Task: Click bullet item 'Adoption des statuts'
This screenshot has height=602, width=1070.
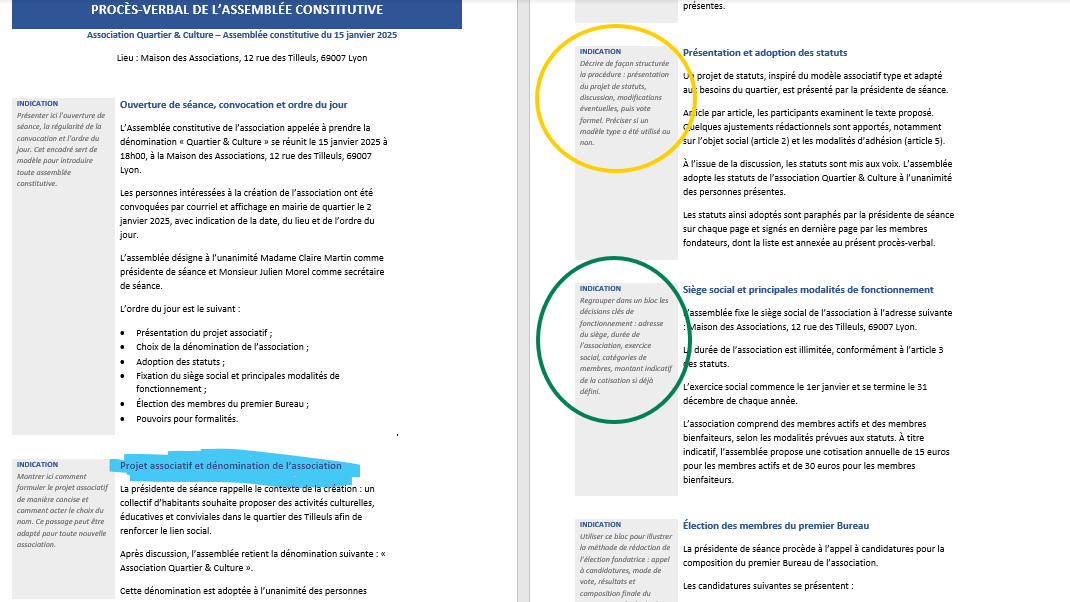Action: [x=181, y=361]
